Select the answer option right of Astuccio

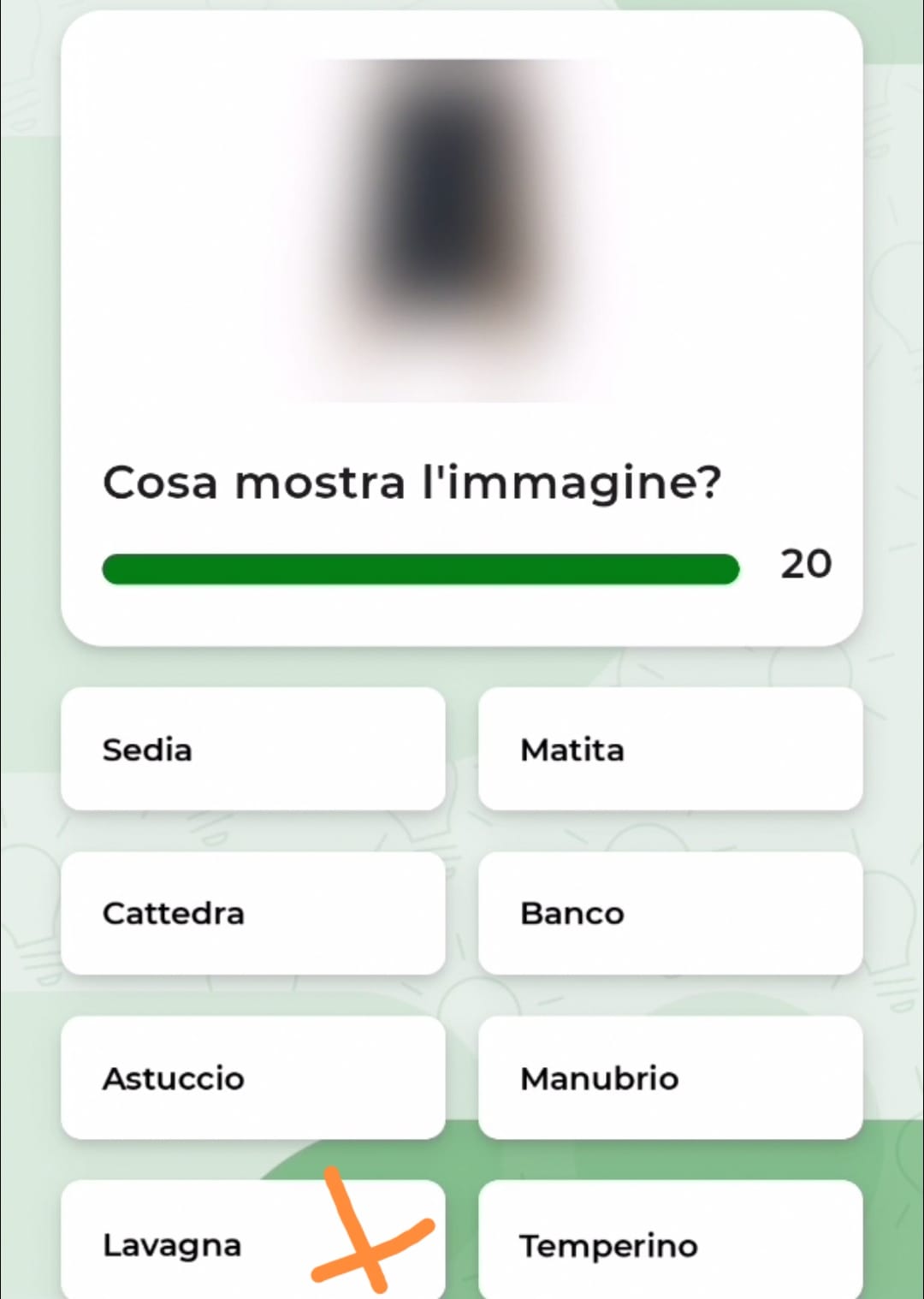point(670,1077)
